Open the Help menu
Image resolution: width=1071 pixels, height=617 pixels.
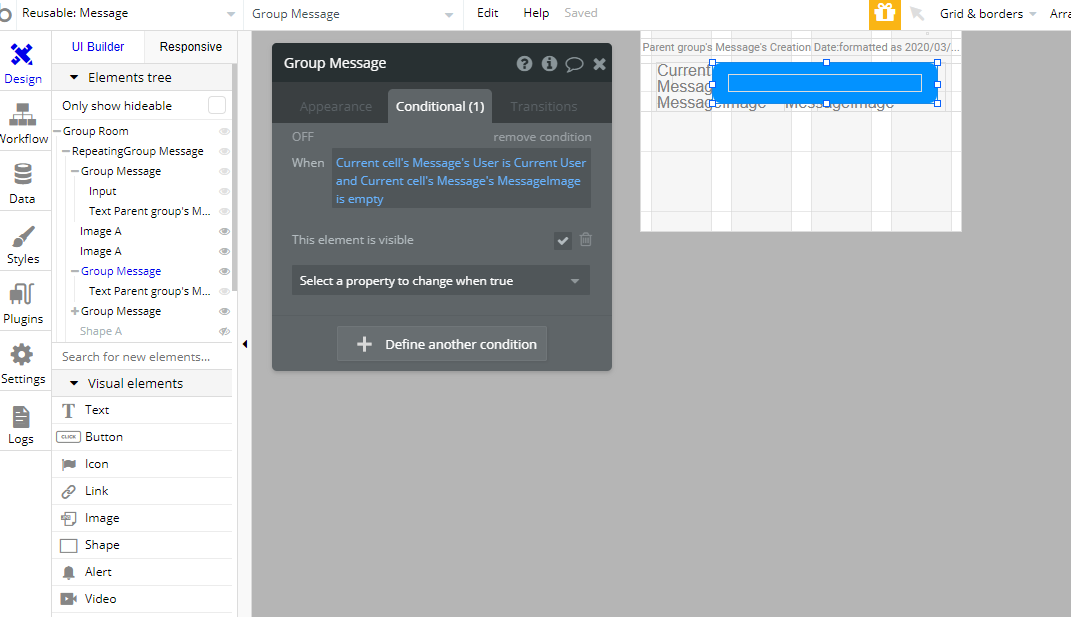[x=536, y=13]
